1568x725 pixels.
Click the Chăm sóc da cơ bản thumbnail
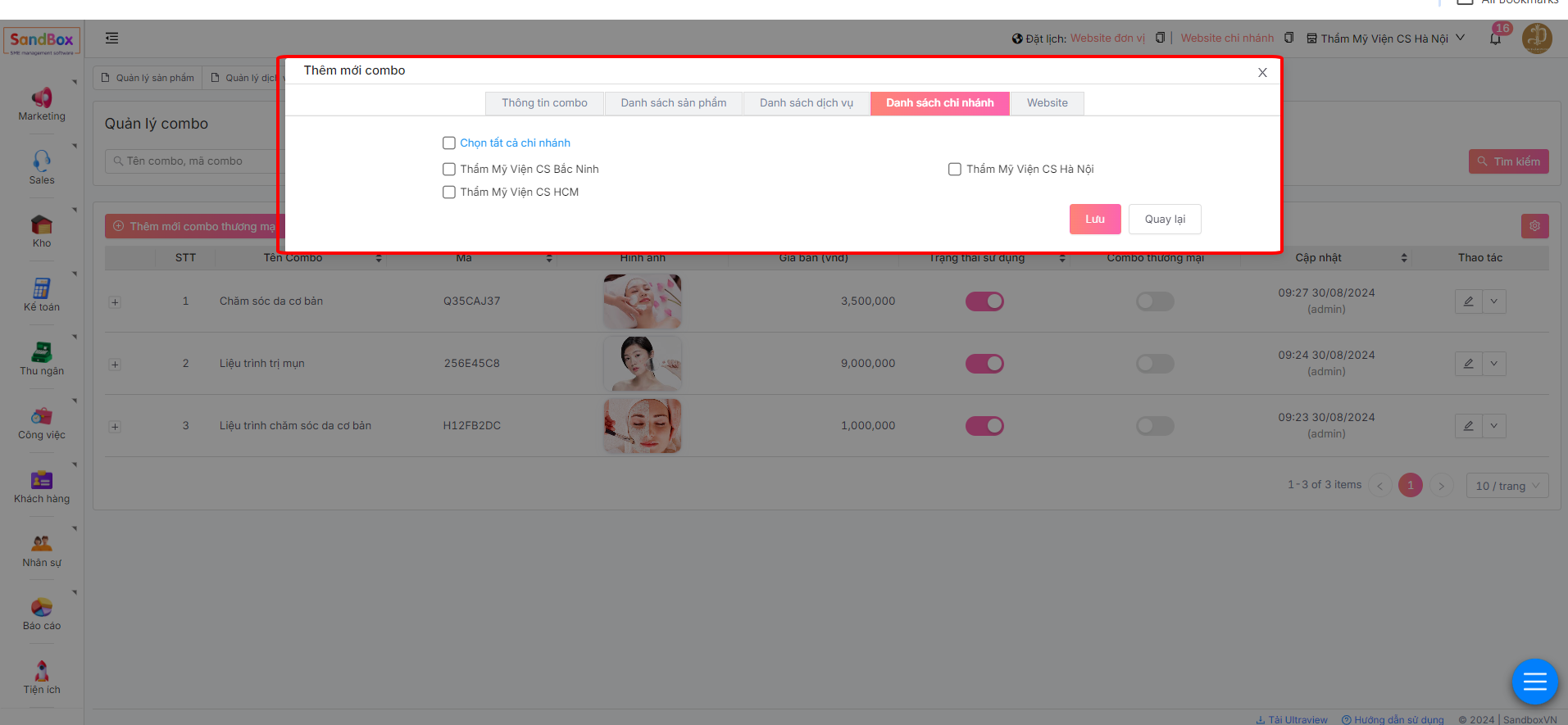click(x=642, y=301)
